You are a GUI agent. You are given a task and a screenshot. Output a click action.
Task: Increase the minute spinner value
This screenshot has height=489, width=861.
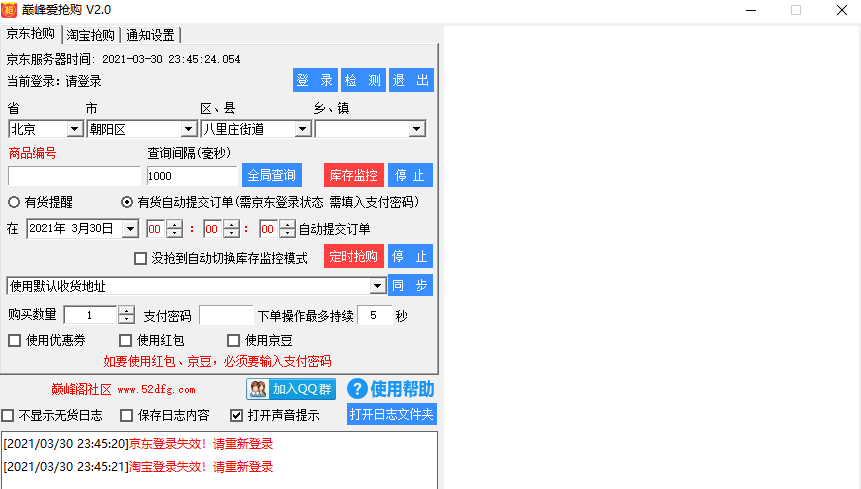coord(231,224)
